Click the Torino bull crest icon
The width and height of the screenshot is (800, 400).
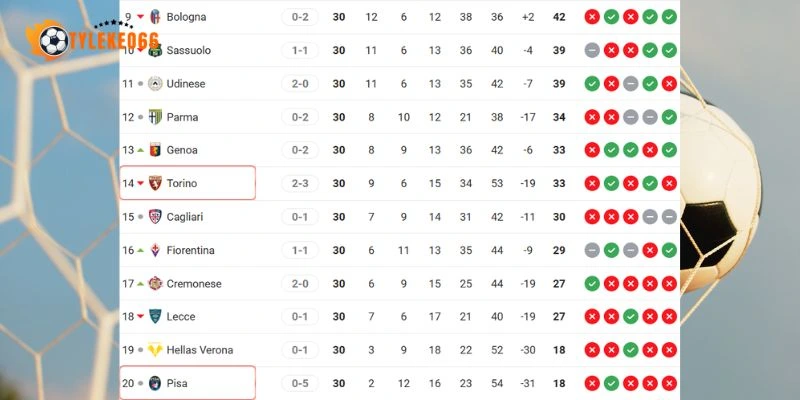[x=155, y=184]
